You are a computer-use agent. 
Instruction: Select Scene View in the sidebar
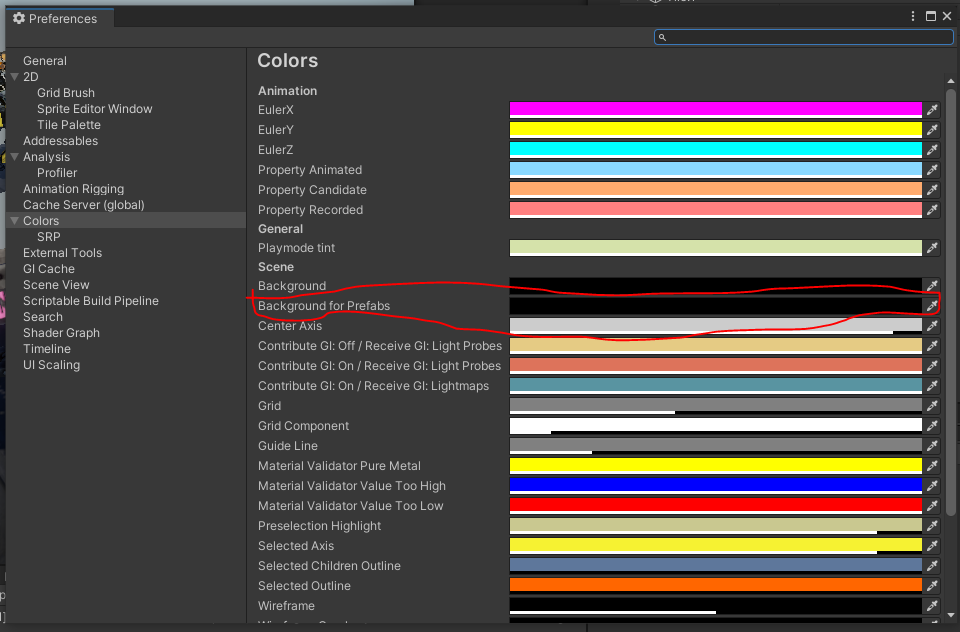(58, 284)
